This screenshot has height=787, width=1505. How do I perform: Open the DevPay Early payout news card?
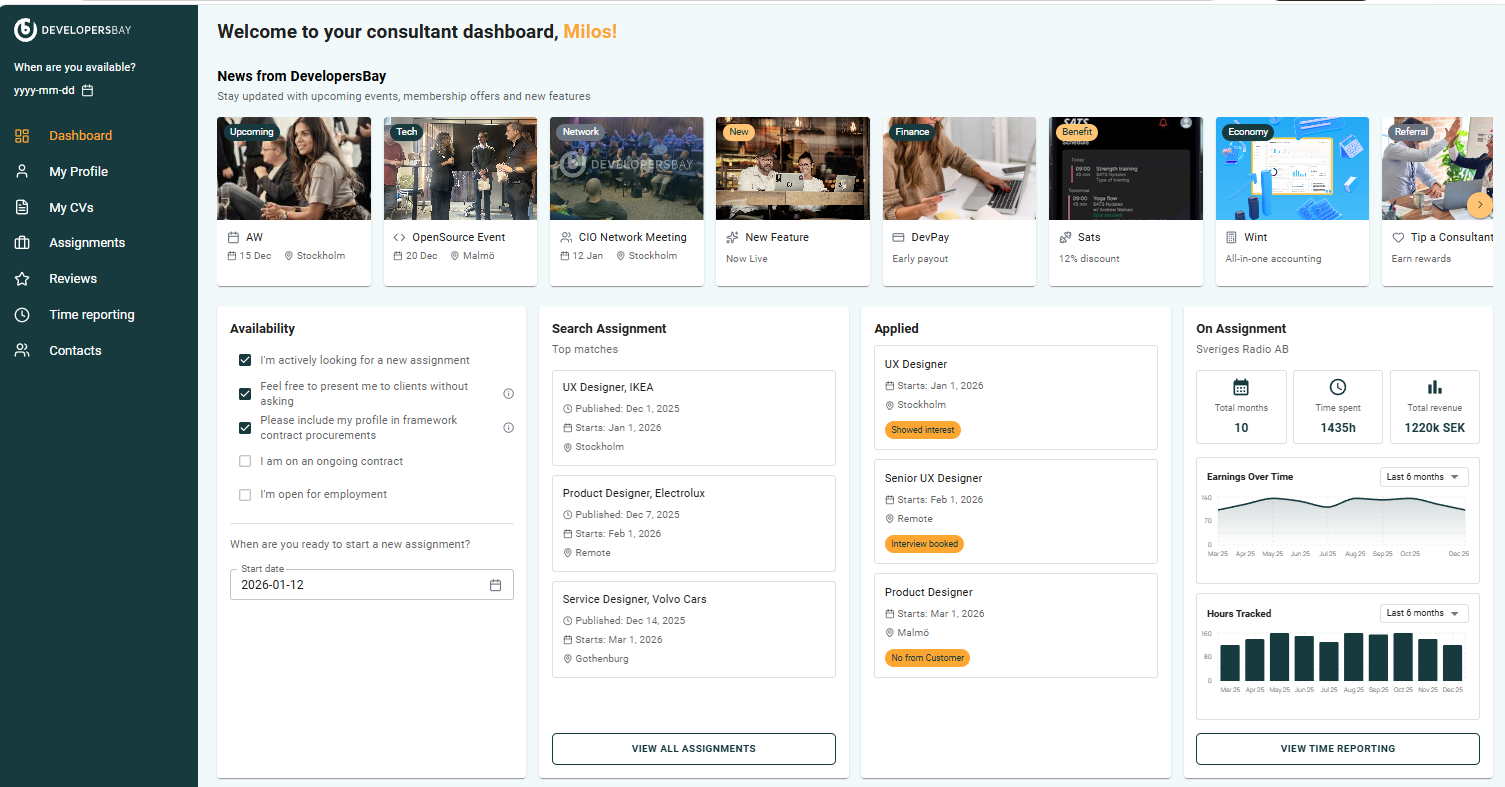[959, 201]
